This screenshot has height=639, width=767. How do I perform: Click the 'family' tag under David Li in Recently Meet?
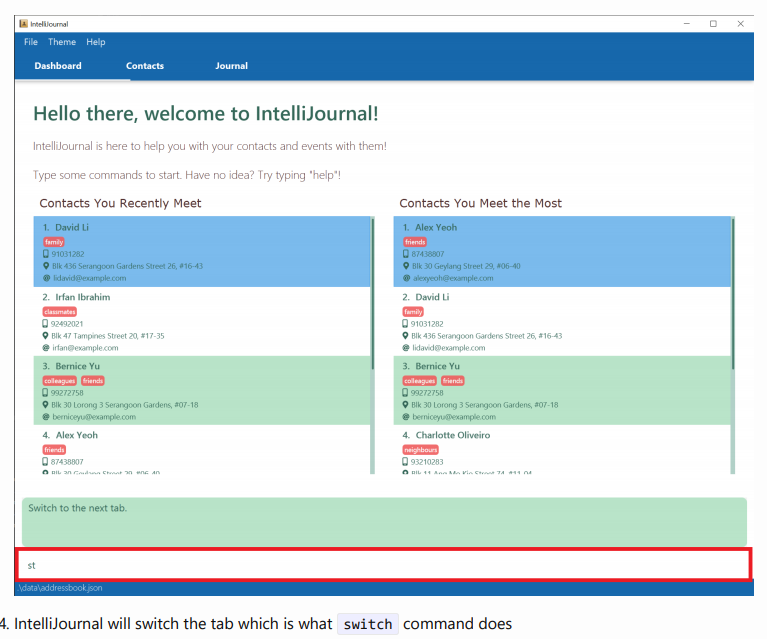click(x=54, y=242)
